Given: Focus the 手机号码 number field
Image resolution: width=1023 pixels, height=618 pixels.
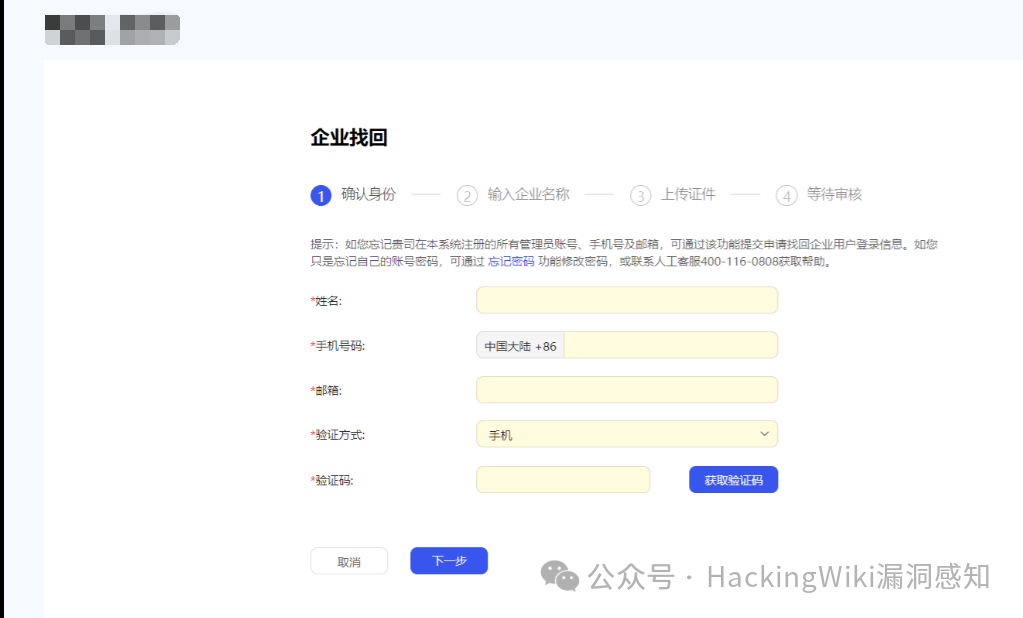Looking at the screenshot, I should pyautogui.click(x=671, y=345).
